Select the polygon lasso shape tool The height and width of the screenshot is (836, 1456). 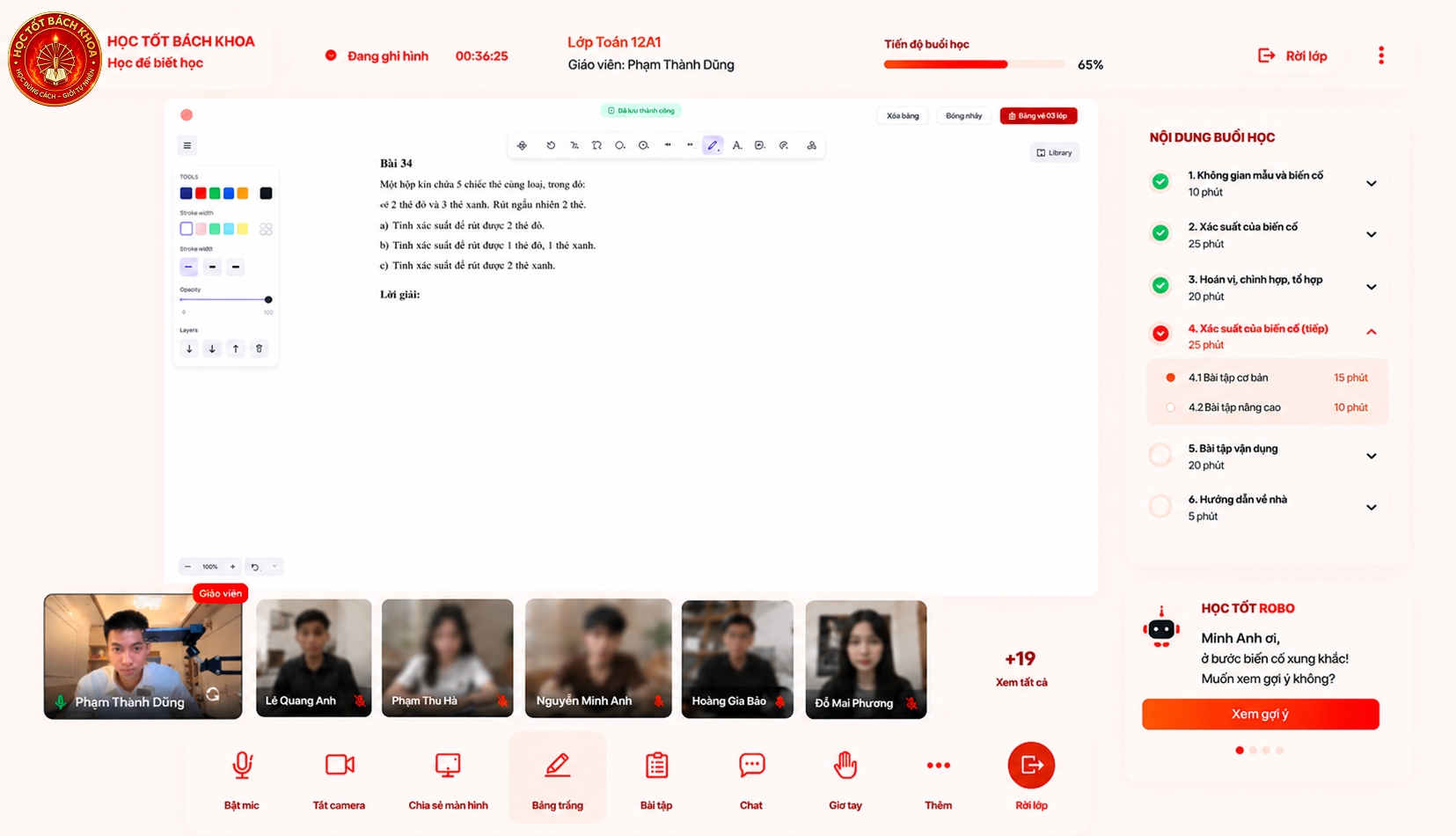(596, 145)
